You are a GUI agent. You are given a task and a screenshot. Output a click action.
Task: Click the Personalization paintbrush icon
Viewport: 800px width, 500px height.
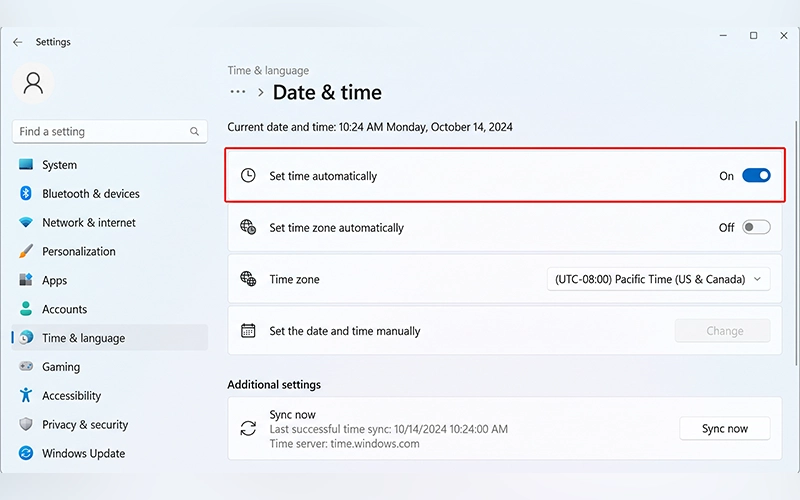[x=26, y=251]
